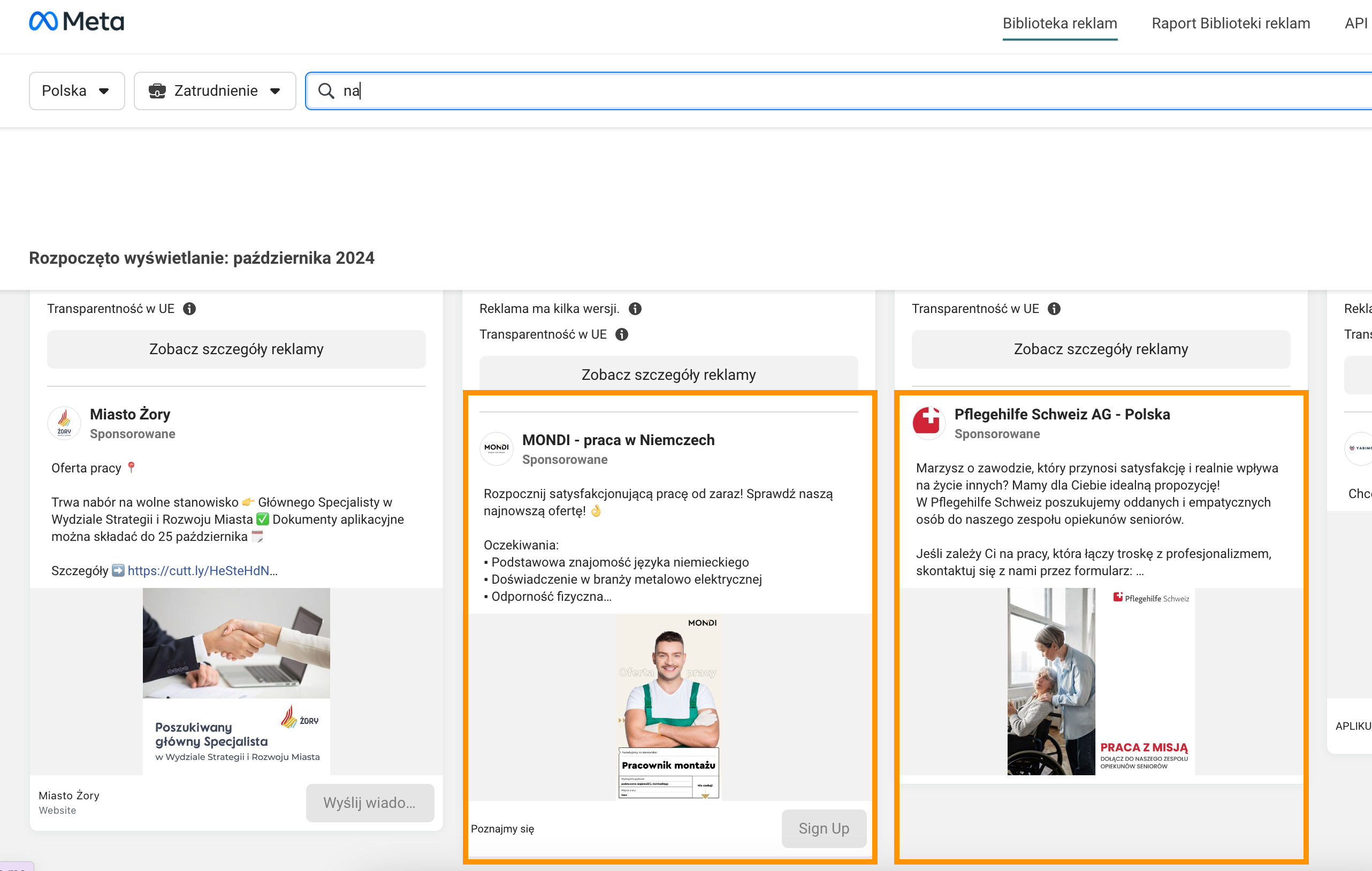Image resolution: width=1372 pixels, height=871 pixels.
Task: Click in the ad search field
Action: click(798, 90)
